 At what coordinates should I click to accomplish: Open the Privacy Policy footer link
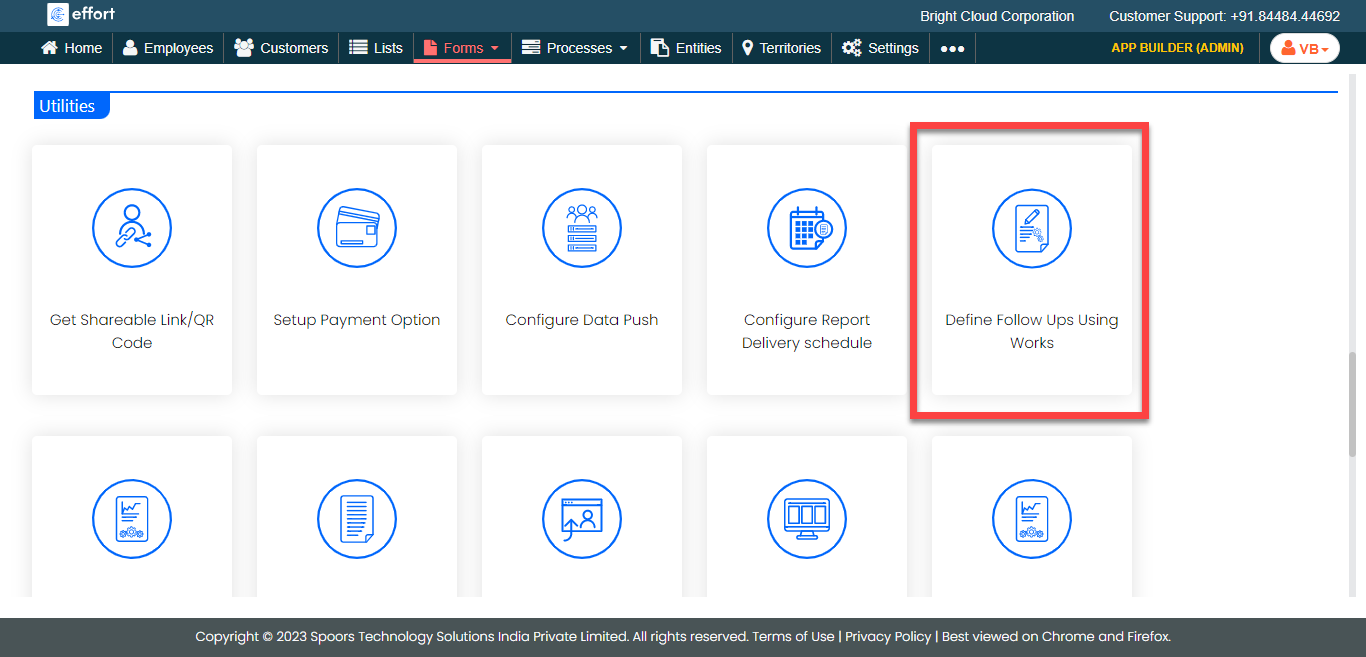click(889, 636)
